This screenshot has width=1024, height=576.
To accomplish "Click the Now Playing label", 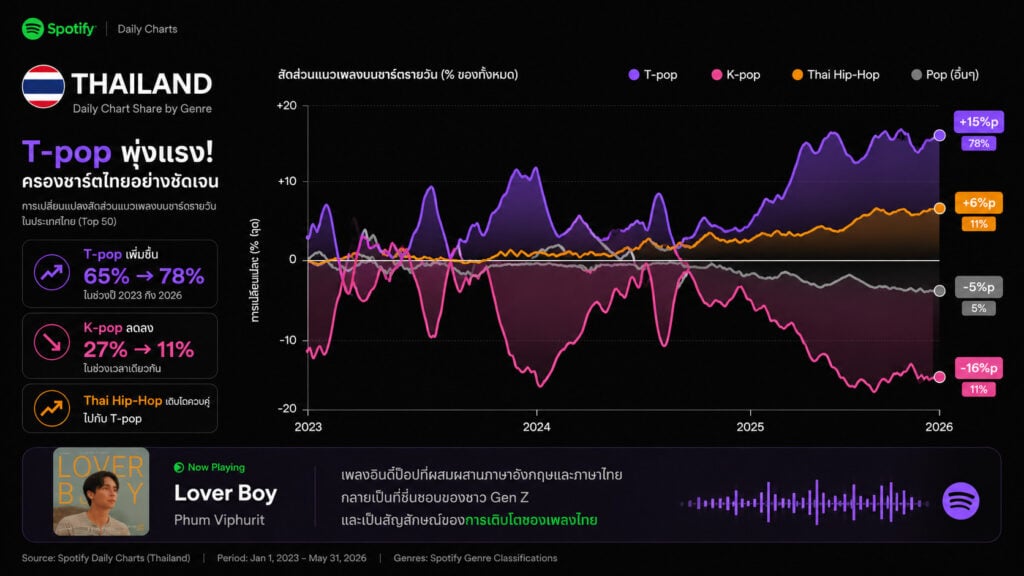I will pos(216,468).
